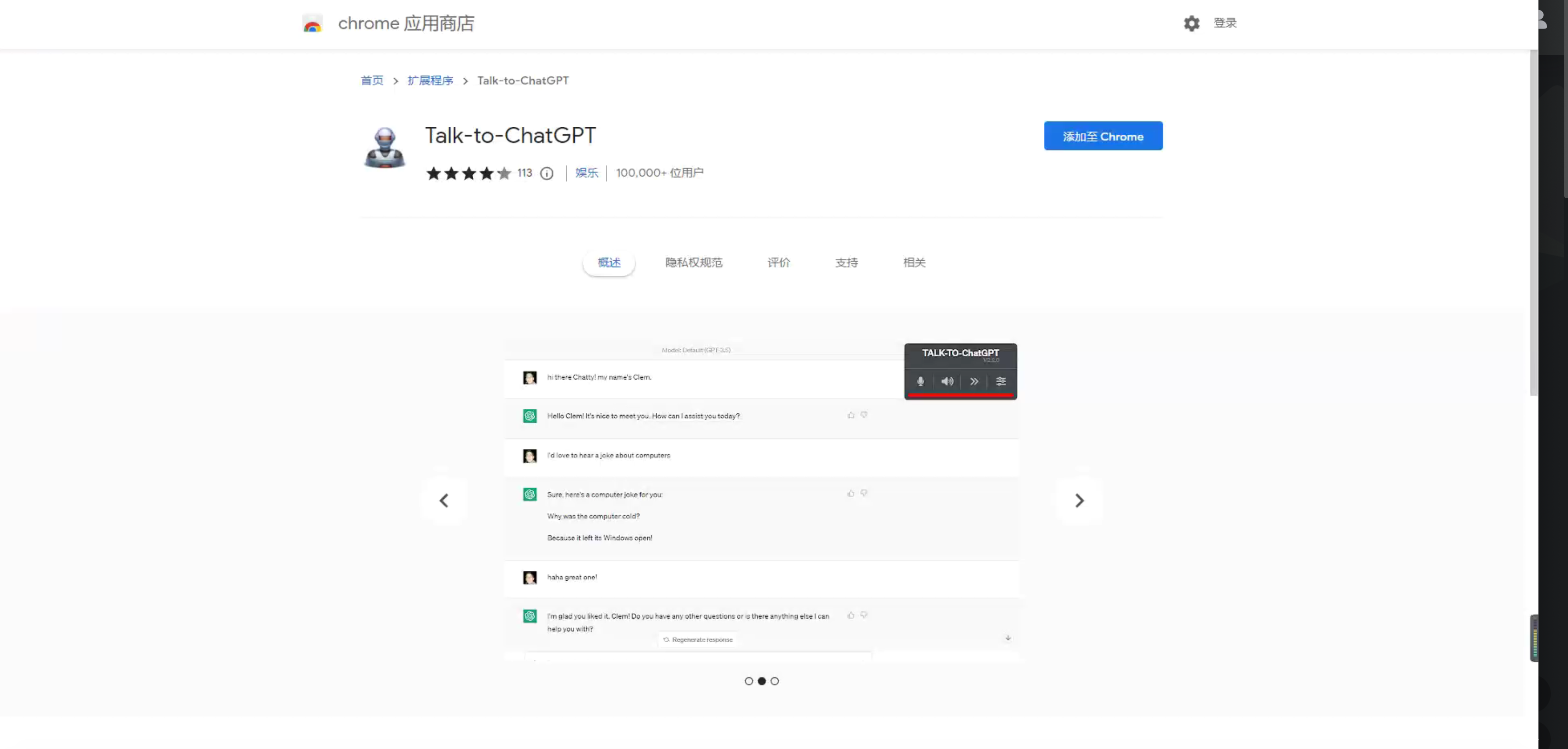Go to 首页 in the breadcrumb

[x=372, y=81]
